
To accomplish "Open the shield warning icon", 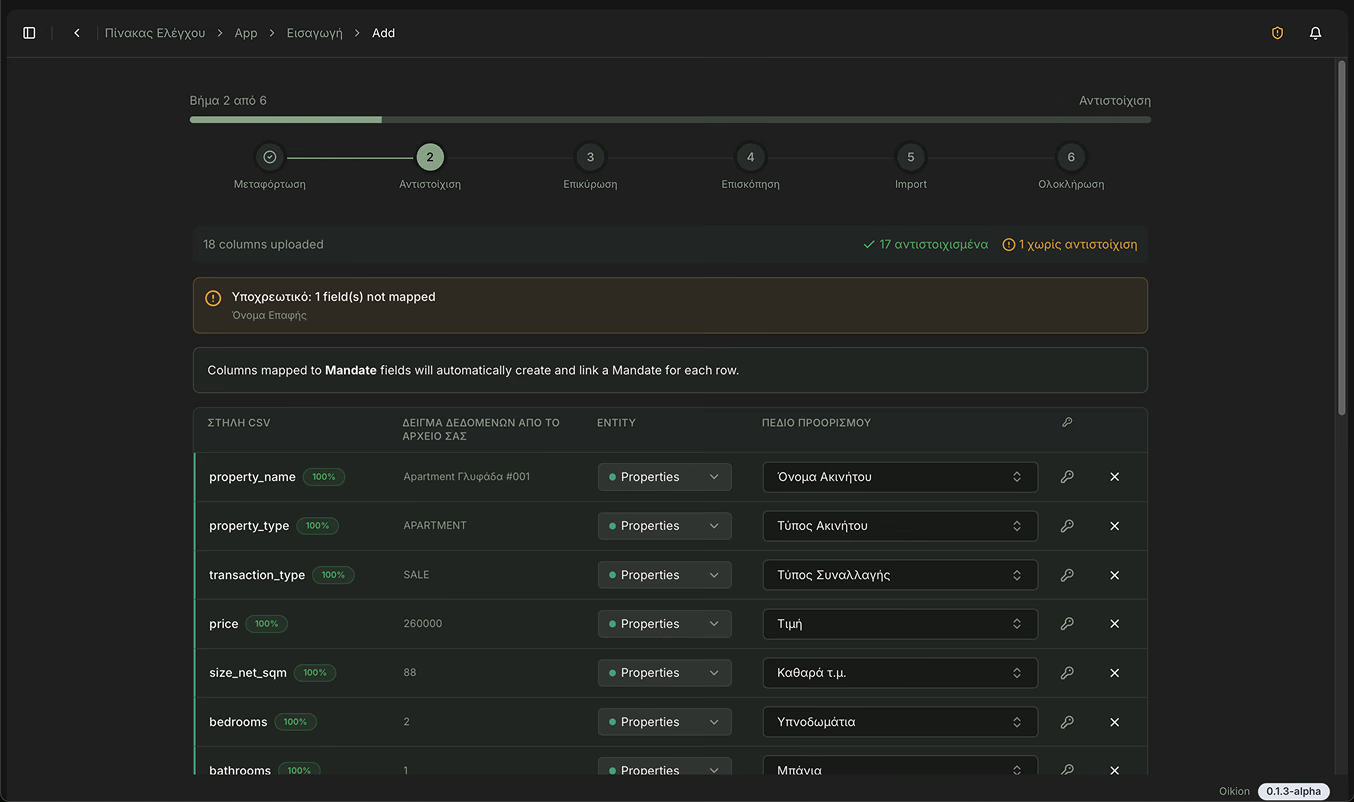I will tap(1277, 33).
